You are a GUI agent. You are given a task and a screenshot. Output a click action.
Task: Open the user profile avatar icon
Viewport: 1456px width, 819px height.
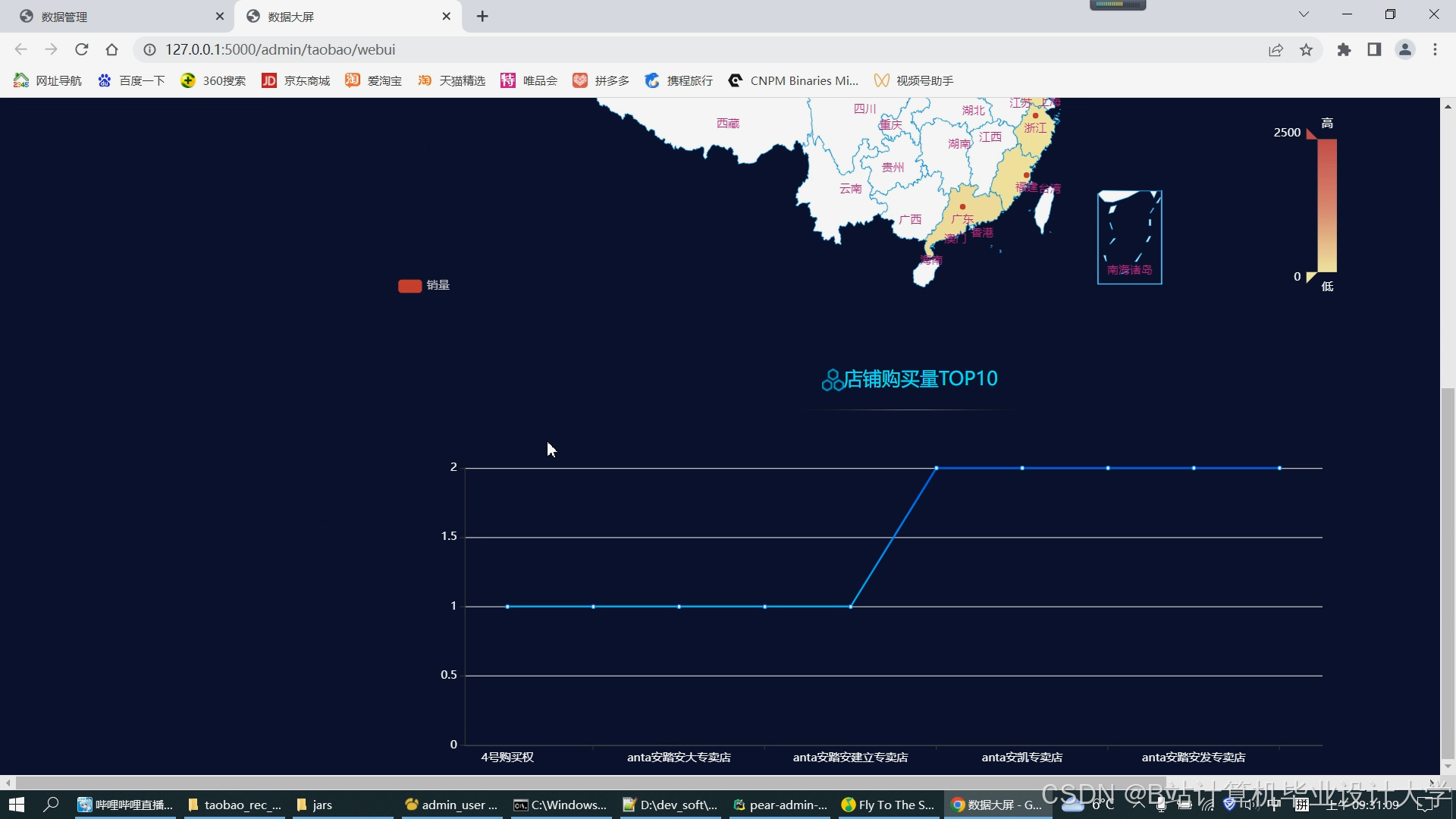1404,50
